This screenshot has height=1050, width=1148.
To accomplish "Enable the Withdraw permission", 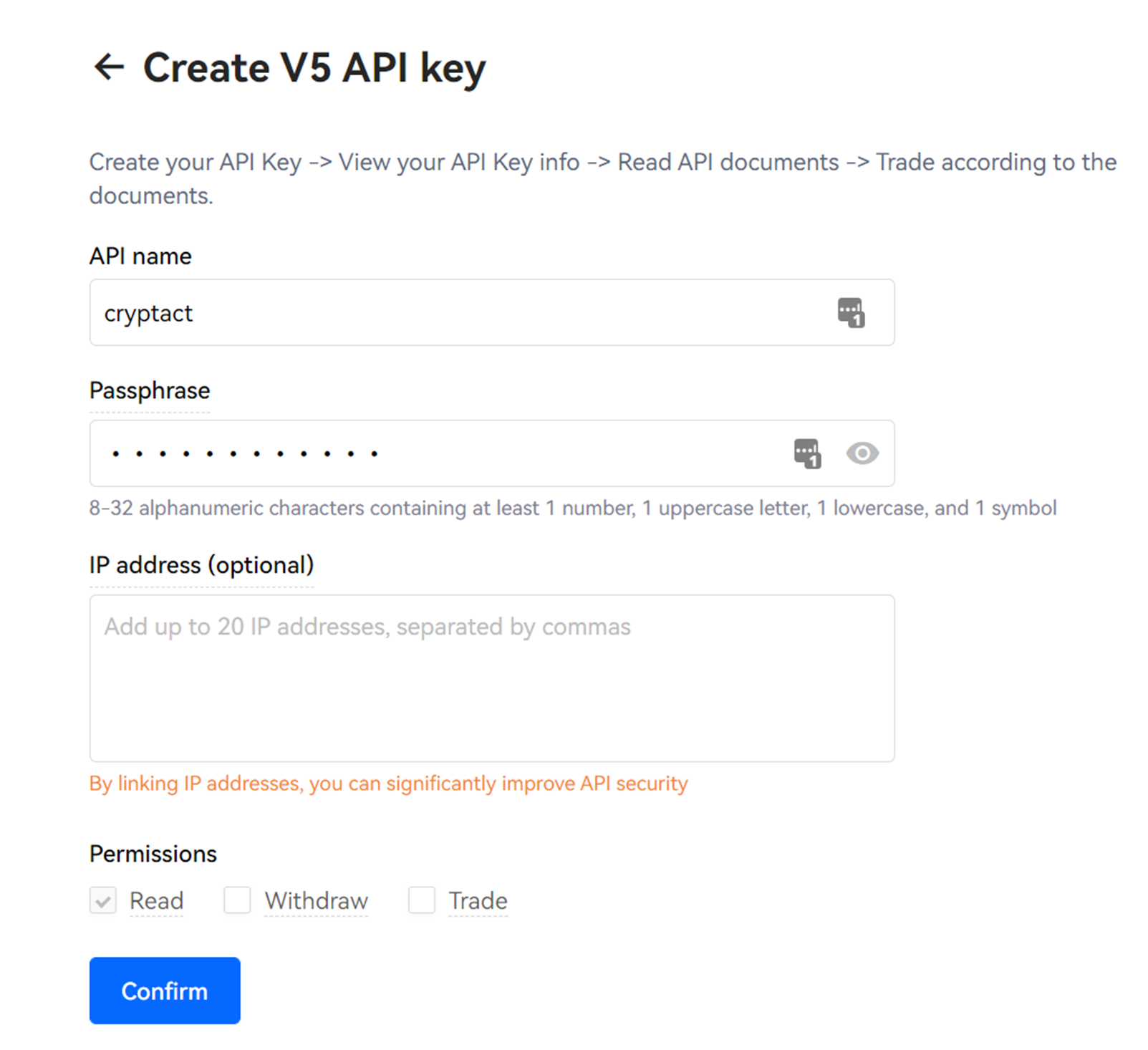I will click(x=236, y=900).
